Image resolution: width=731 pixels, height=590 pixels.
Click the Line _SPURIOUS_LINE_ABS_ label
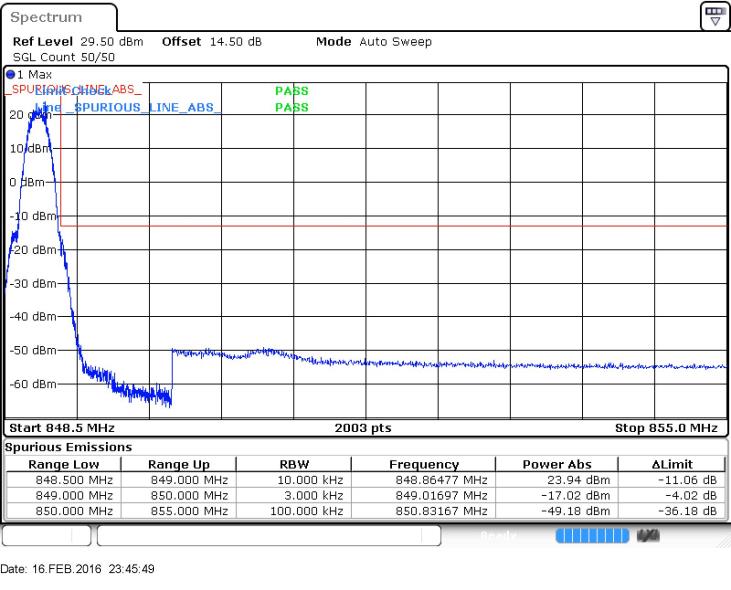pyautogui.click(x=128, y=107)
